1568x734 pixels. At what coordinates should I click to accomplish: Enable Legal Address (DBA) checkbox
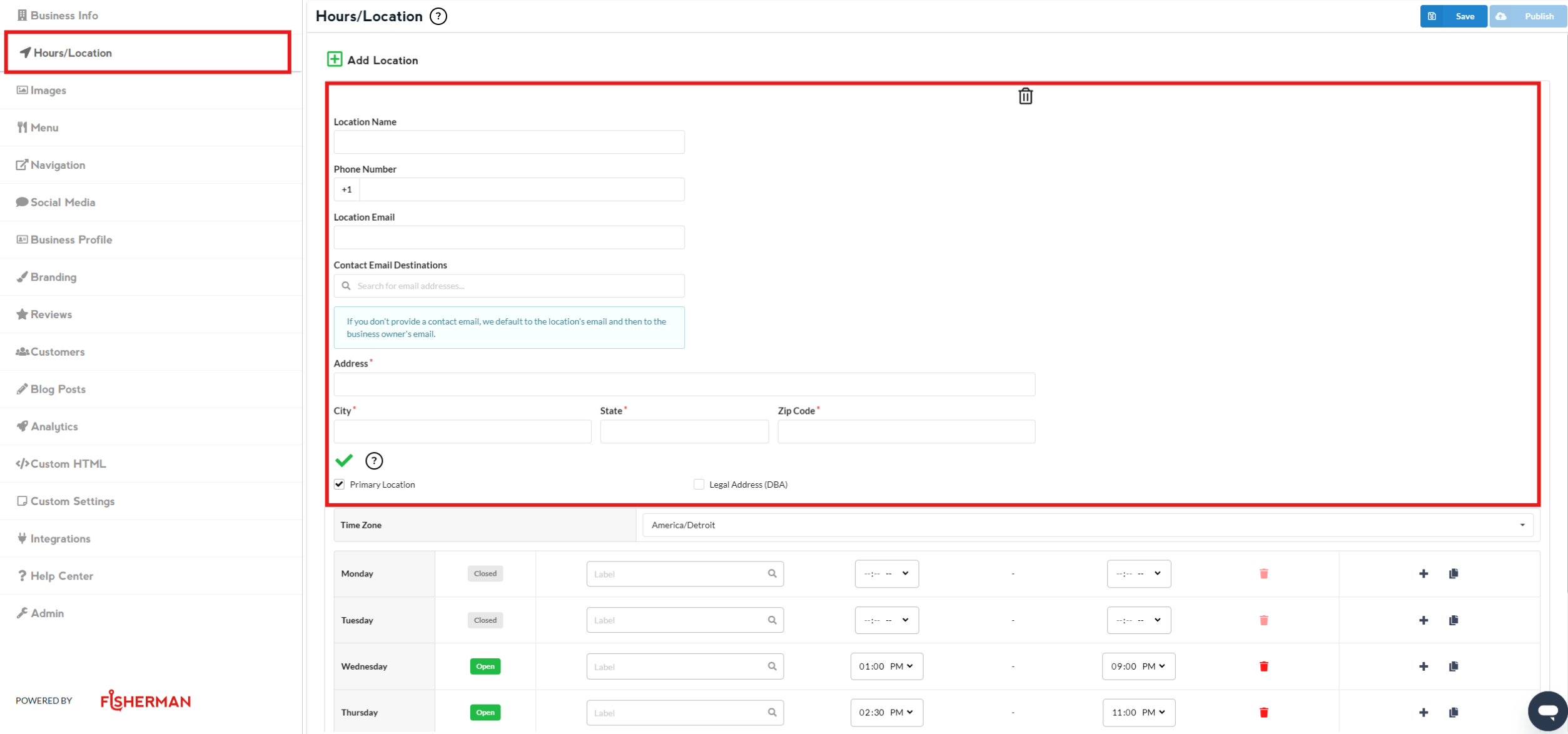point(699,485)
